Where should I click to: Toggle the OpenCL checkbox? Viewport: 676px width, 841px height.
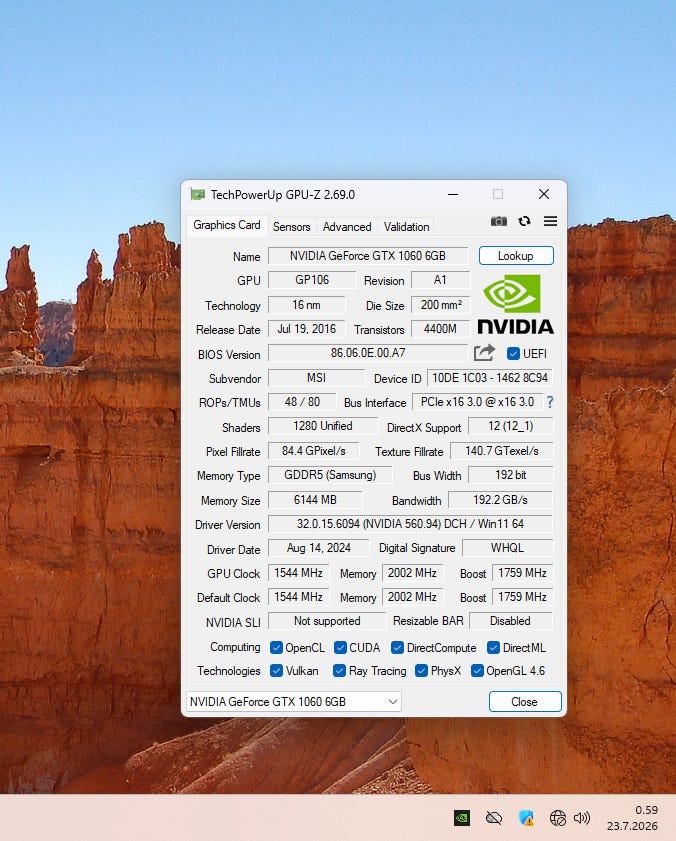pyautogui.click(x=276, y=648)
